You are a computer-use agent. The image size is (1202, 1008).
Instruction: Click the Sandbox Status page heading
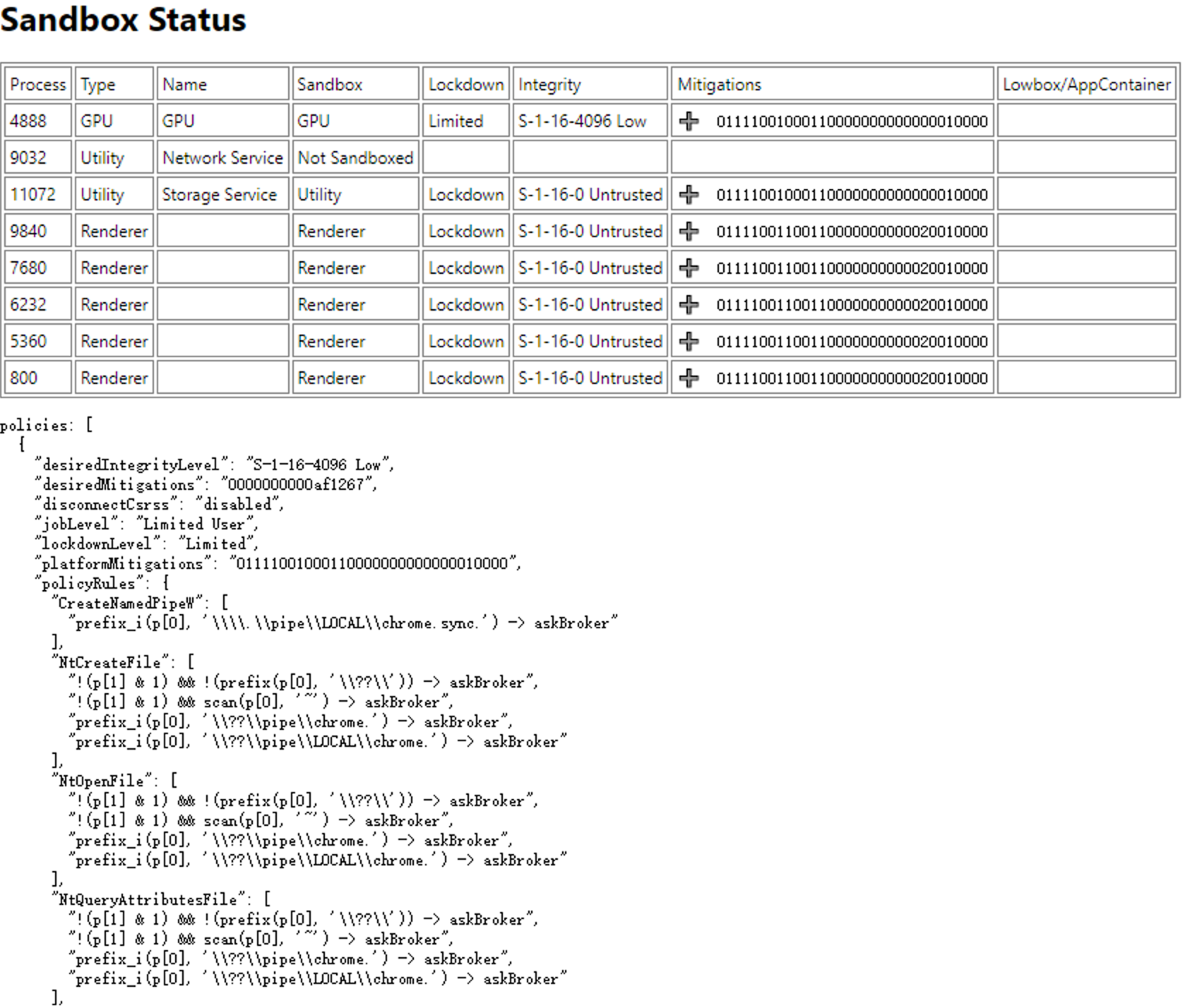point(123,20)
